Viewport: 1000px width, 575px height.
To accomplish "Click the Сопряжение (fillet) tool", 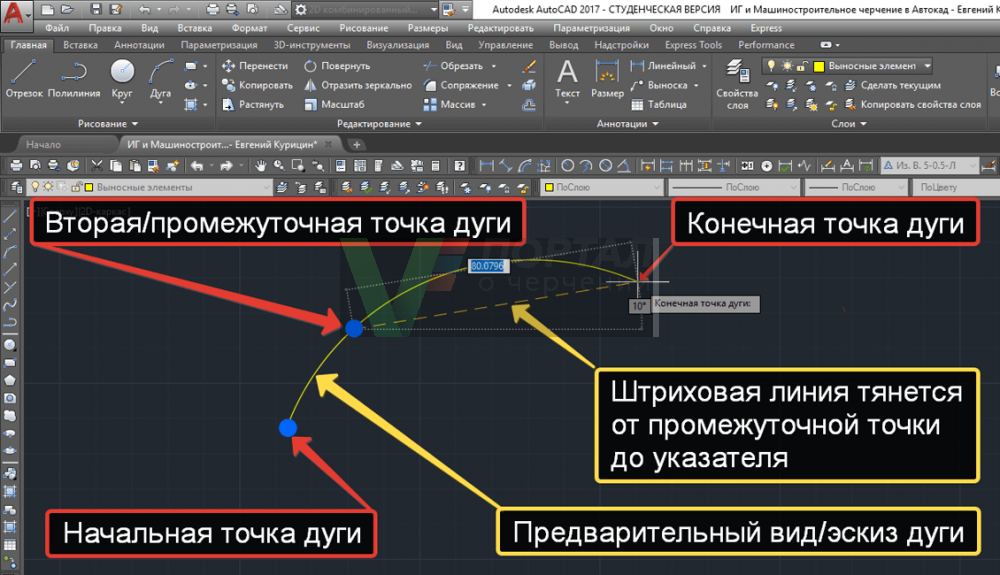I will (x=462, y=85).
